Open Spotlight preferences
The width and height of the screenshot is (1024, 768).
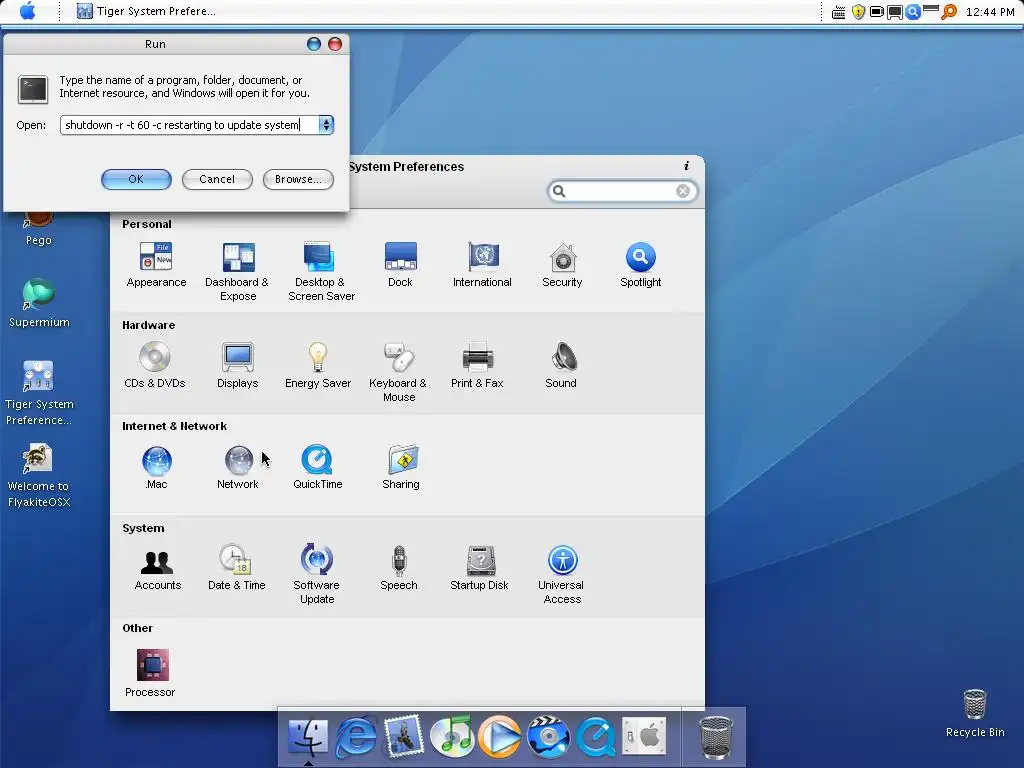(x=641, y=264)
